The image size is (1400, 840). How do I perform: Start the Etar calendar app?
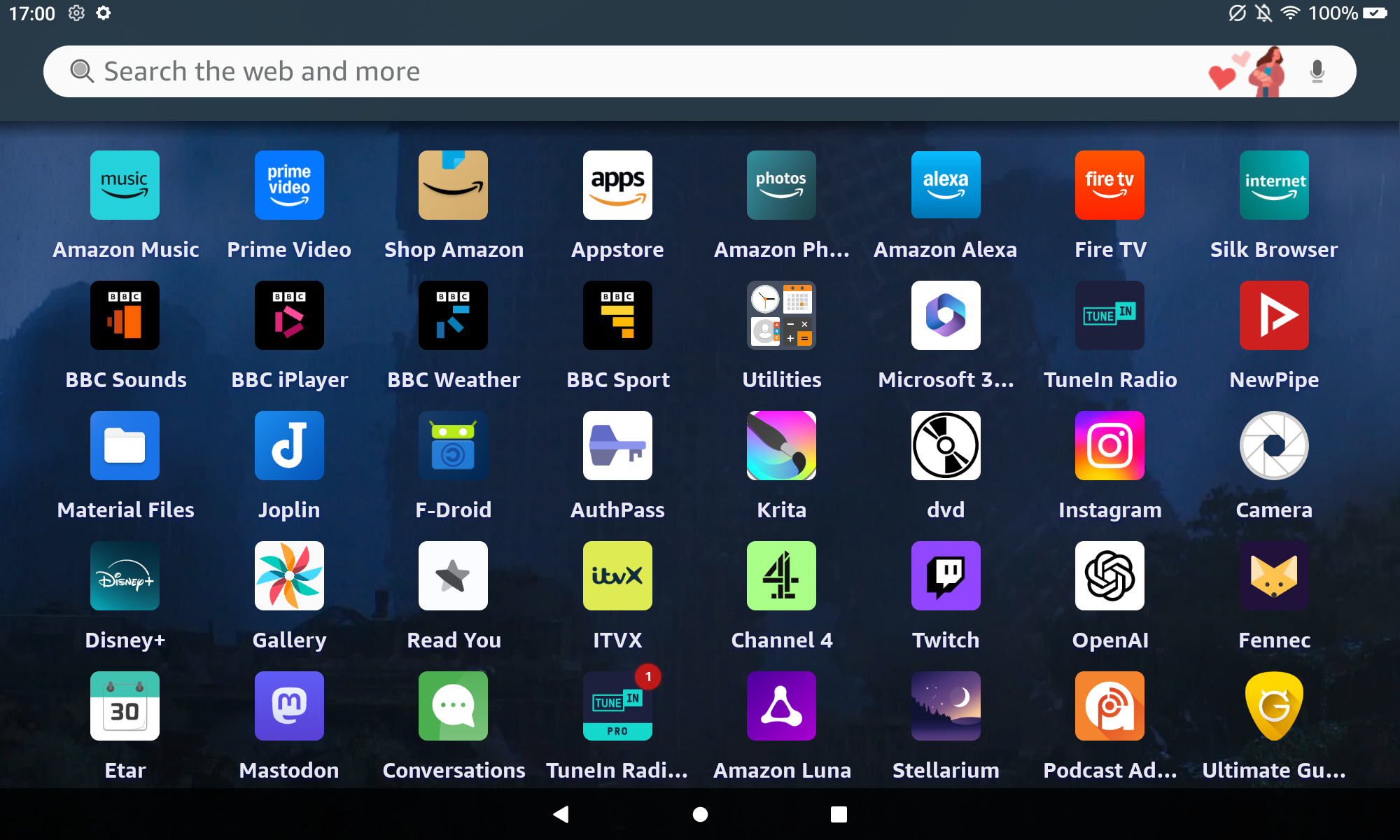coord(125,706)
